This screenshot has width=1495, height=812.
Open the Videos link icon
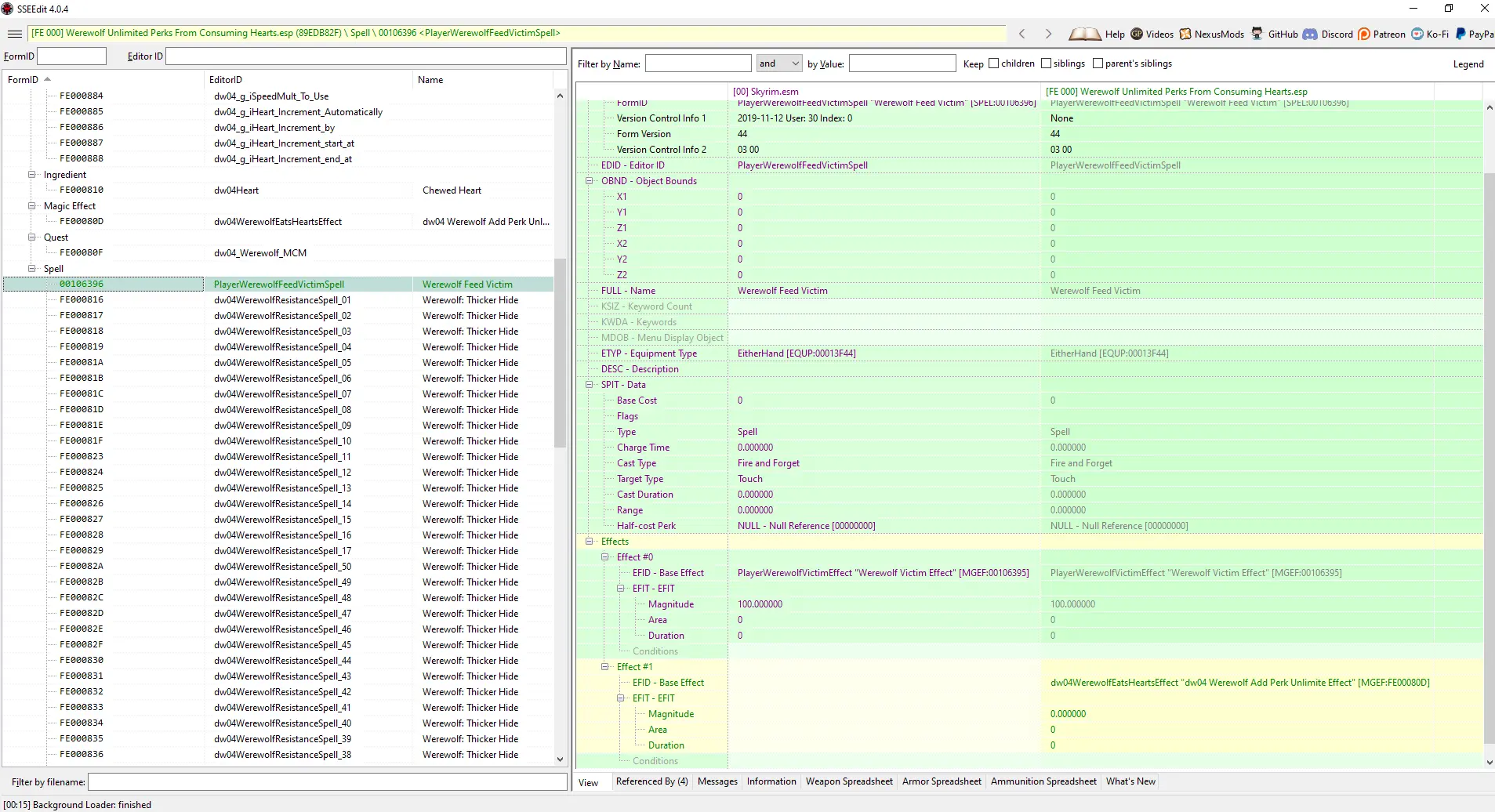point(1137,34)
